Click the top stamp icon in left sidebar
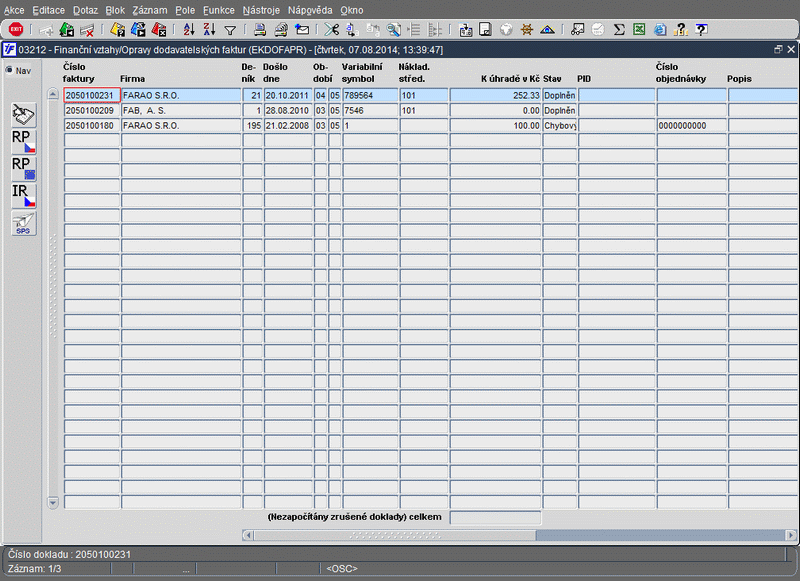This screenshot has width=800, height=581. click(23, 115)
